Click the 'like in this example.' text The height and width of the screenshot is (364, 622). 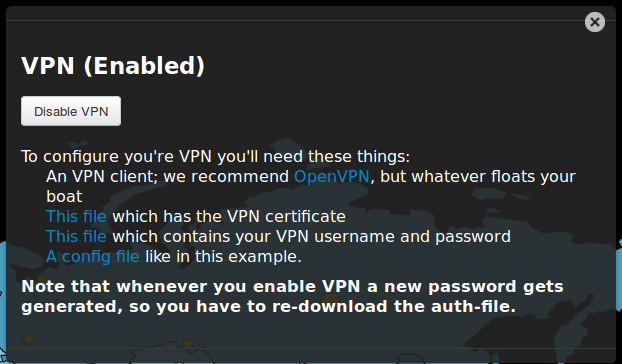[x=223, y=257]
